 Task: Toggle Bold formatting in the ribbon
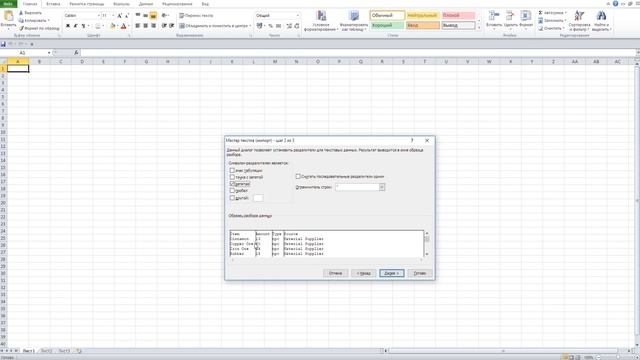click(68, 26)
